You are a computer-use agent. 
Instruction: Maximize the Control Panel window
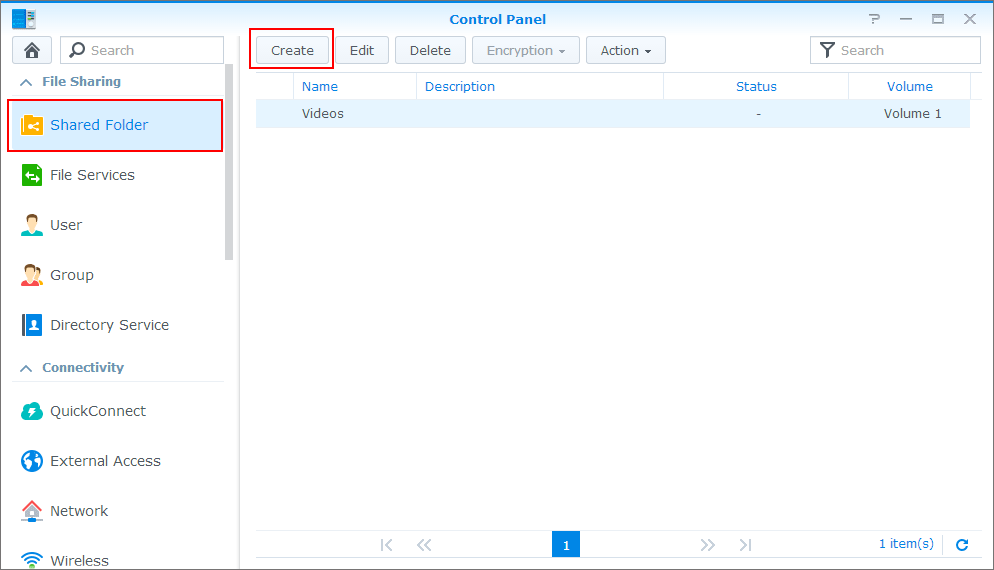coord(938,19)
